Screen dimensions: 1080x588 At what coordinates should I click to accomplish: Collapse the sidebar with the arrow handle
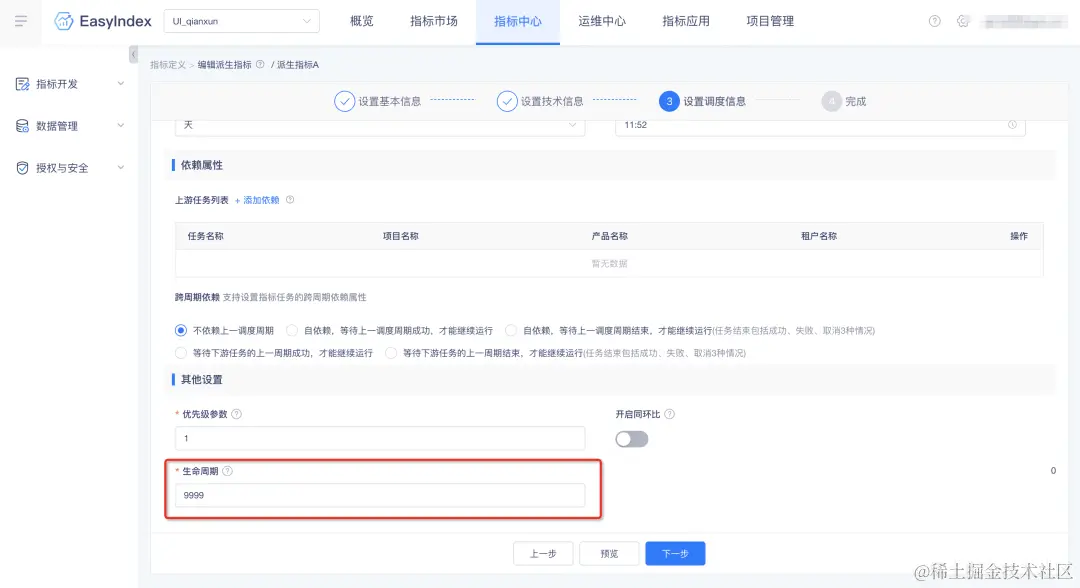(x=134, y=54)
